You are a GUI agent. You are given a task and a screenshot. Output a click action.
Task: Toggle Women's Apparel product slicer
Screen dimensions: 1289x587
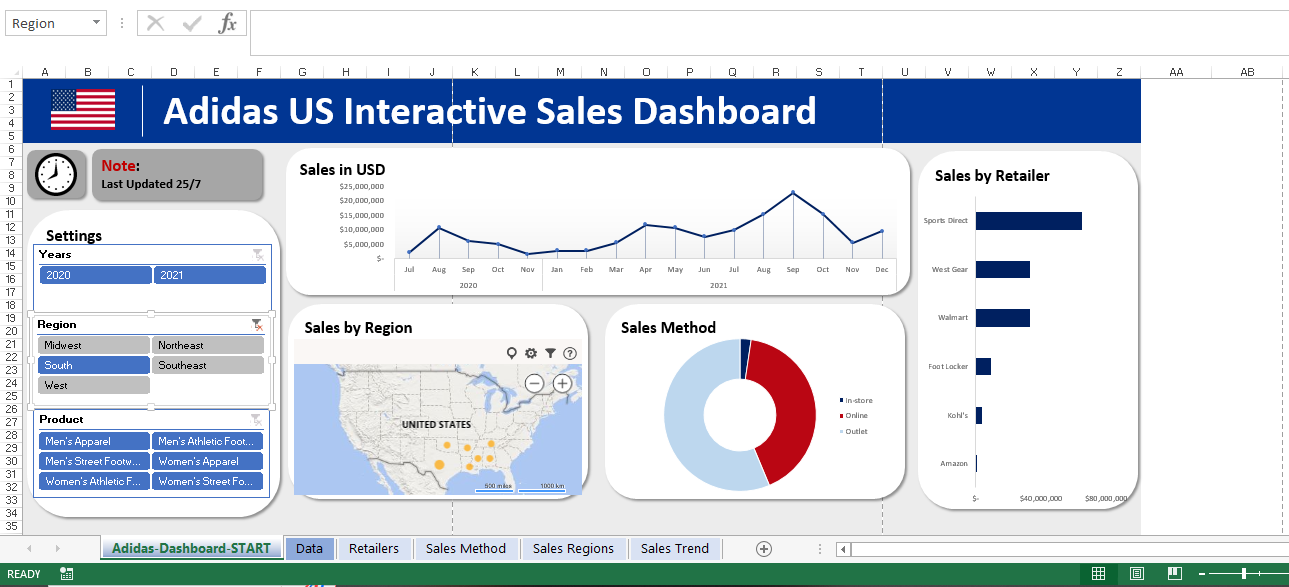click(207, 461)
